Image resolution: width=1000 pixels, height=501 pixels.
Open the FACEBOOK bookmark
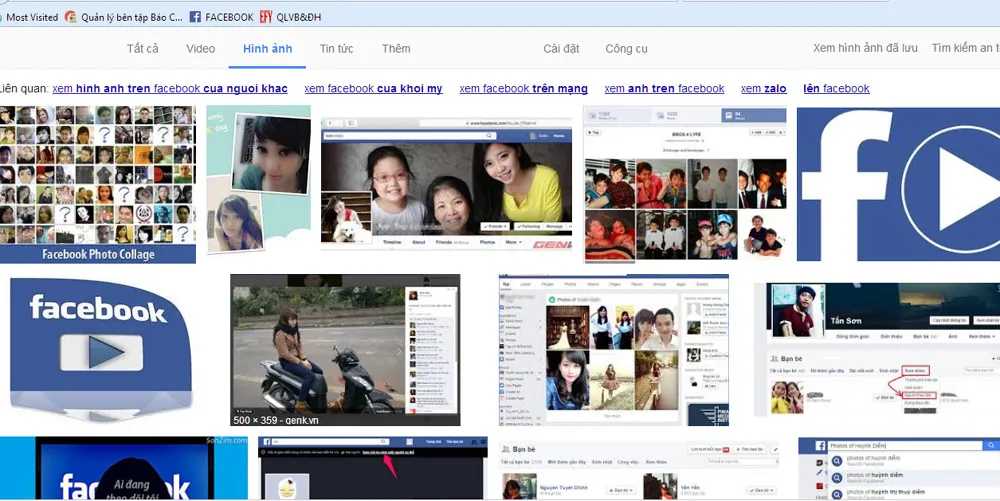(221, 17)
